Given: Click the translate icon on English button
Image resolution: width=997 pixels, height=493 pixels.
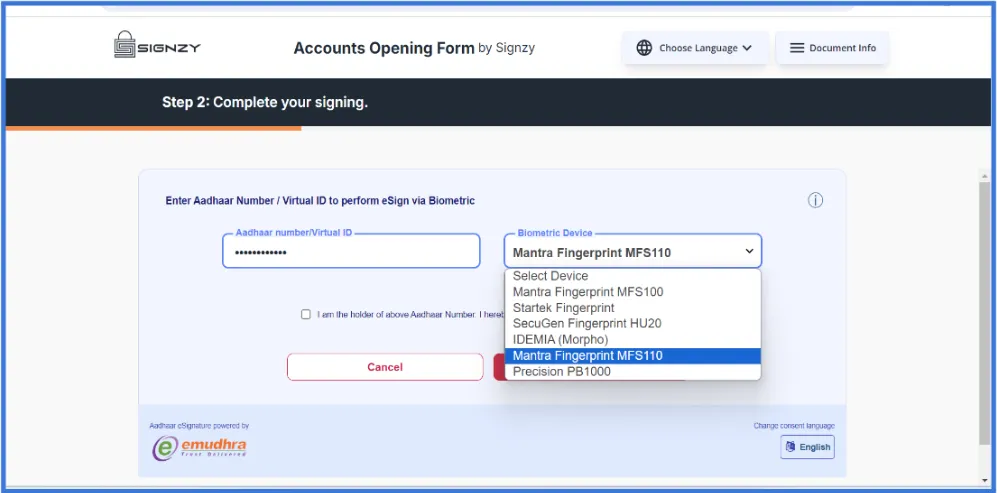Looking at the screenshot, I should (790, 447).
